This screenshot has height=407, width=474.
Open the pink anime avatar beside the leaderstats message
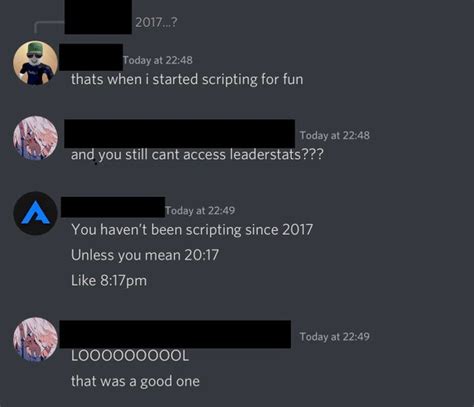pyautogui.click(x=35, y=138)
